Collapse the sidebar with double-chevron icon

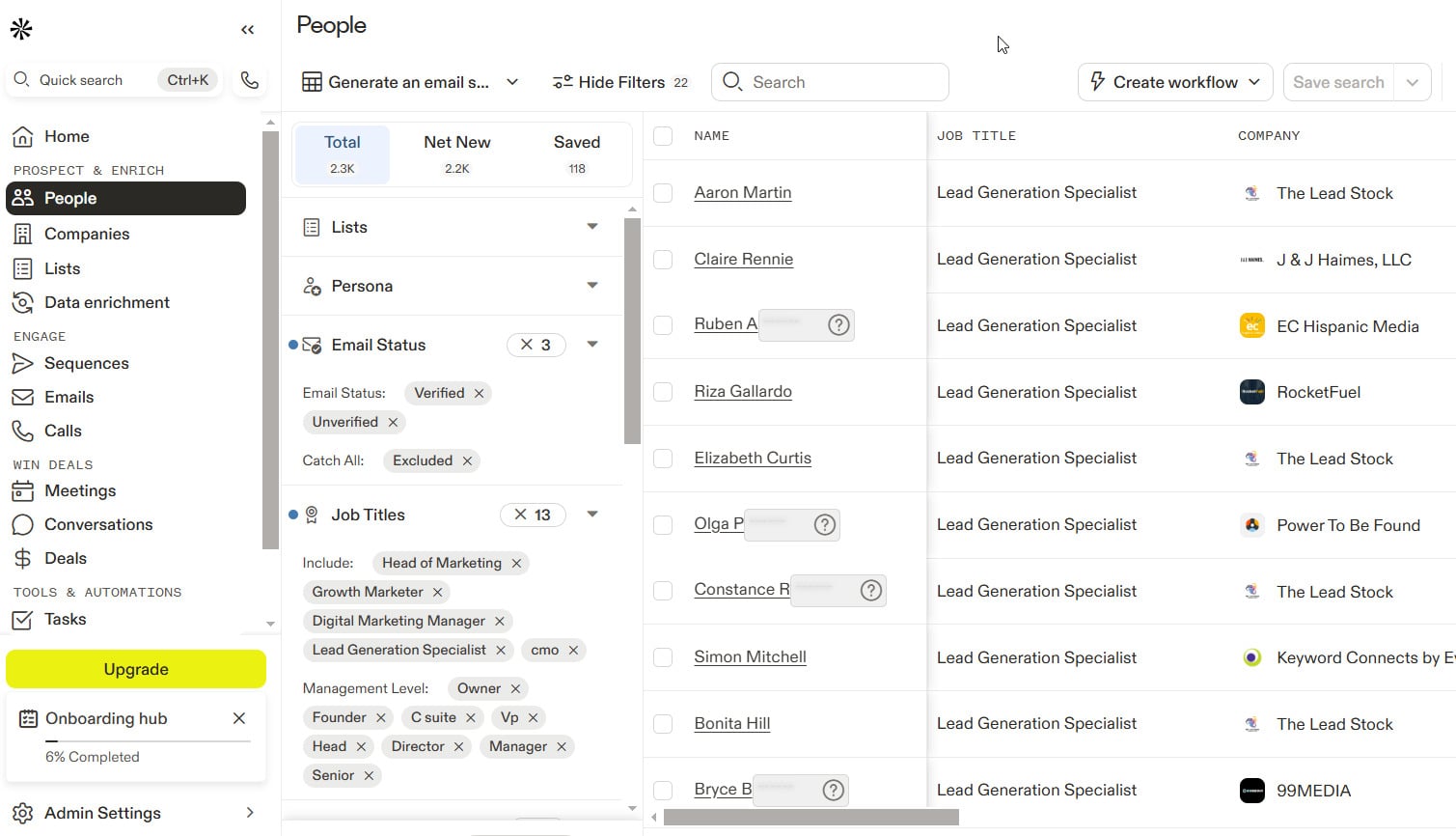click(x=247, y=30)
